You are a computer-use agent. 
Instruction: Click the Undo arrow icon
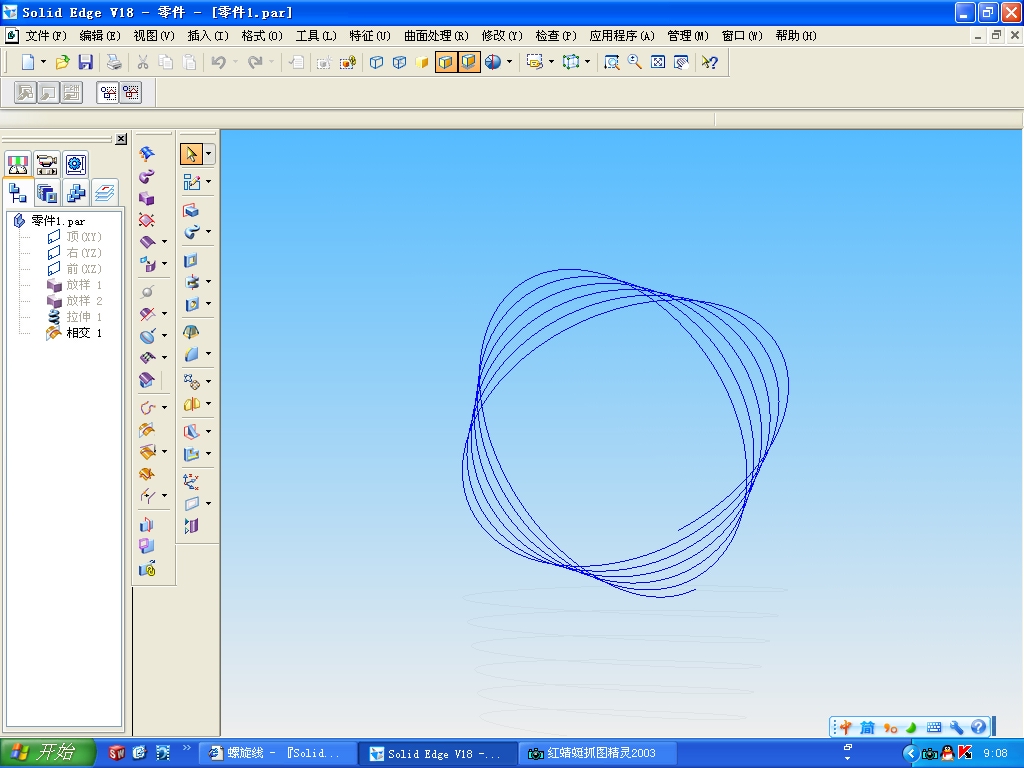pos(219,62)
